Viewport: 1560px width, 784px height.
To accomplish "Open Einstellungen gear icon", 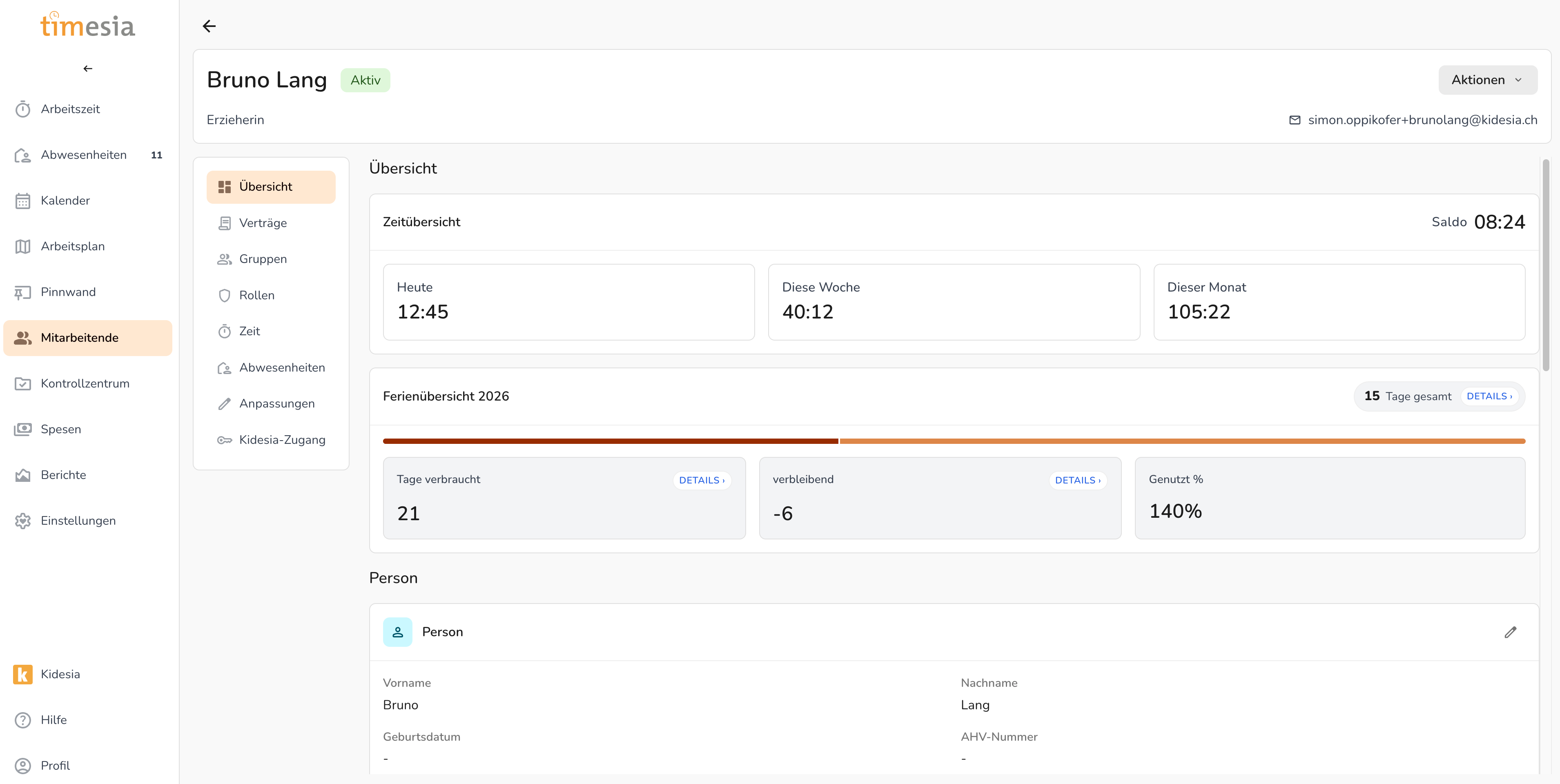I will point(23,521).
